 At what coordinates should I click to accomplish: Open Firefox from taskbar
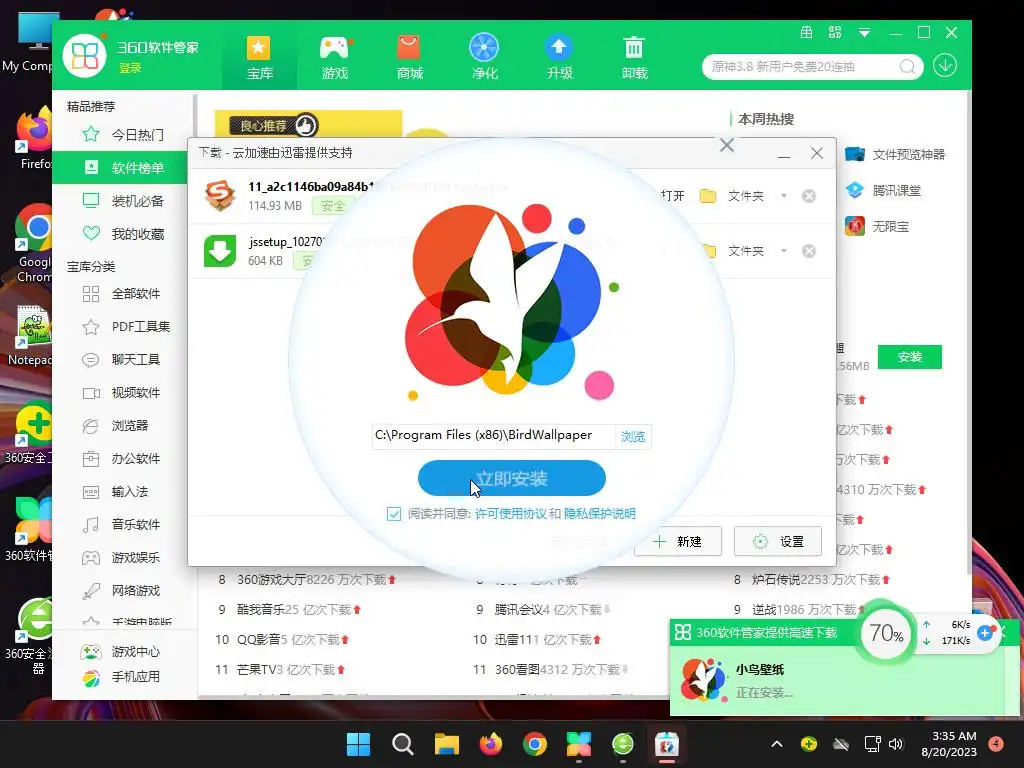click(490, 744)
